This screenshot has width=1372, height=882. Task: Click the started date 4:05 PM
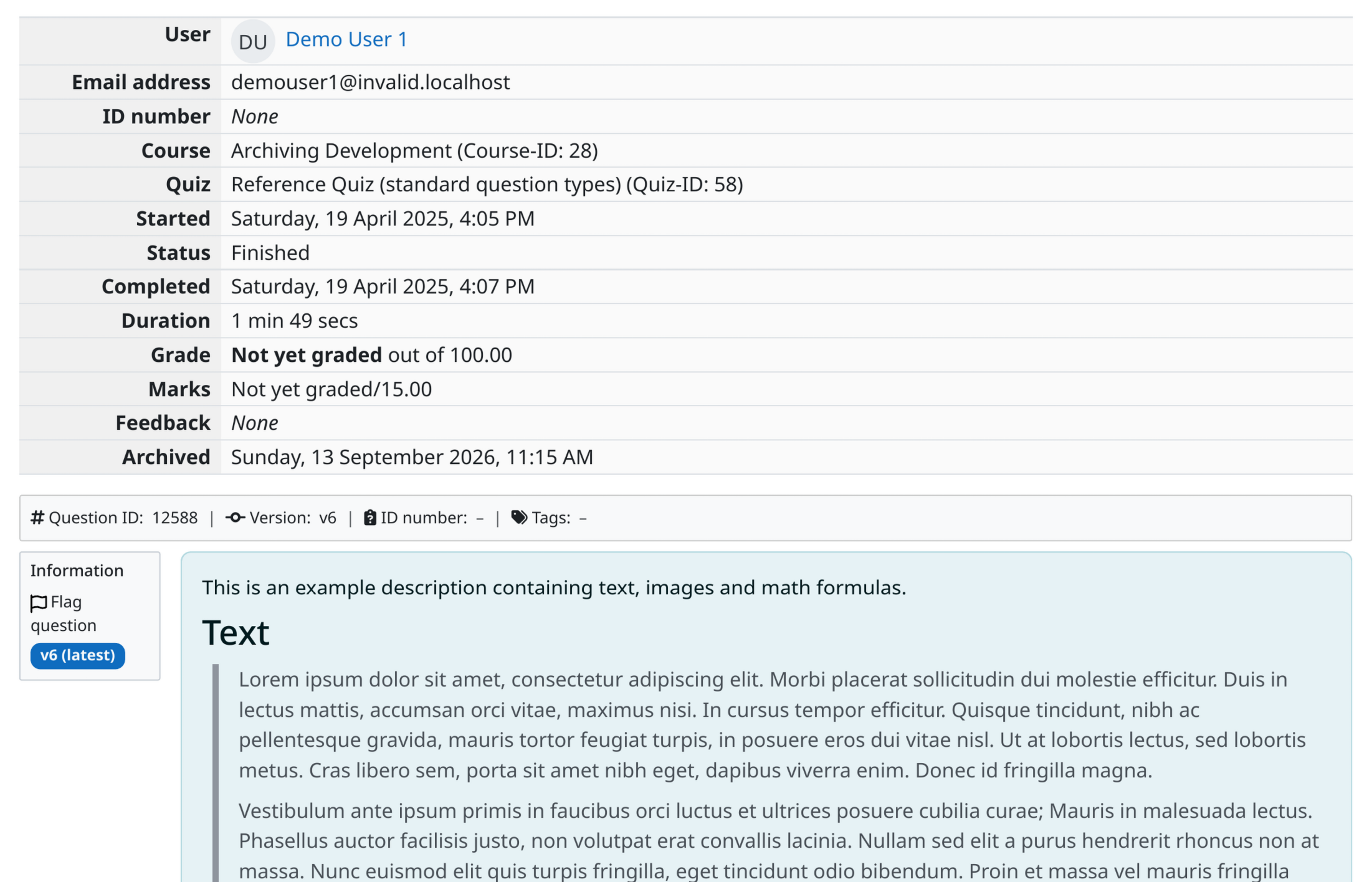pyautogui.click(x=383, y=219)
